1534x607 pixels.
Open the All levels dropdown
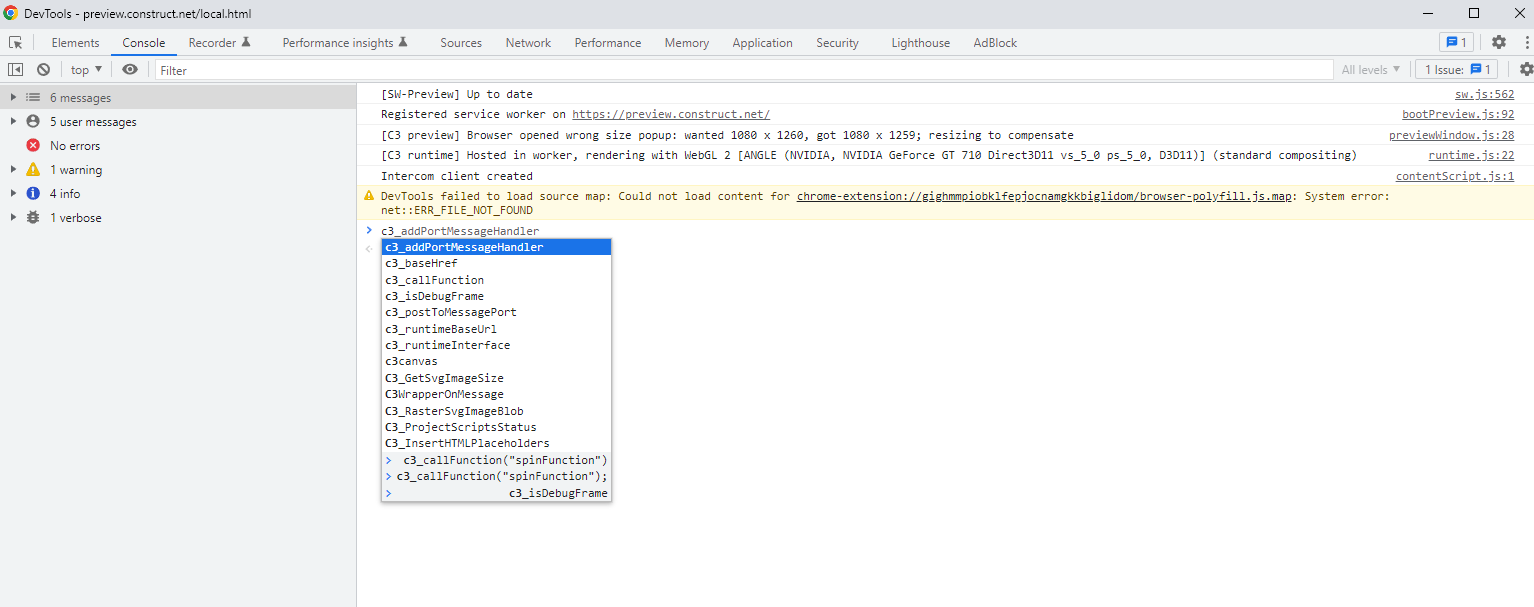click(1369, 68)
